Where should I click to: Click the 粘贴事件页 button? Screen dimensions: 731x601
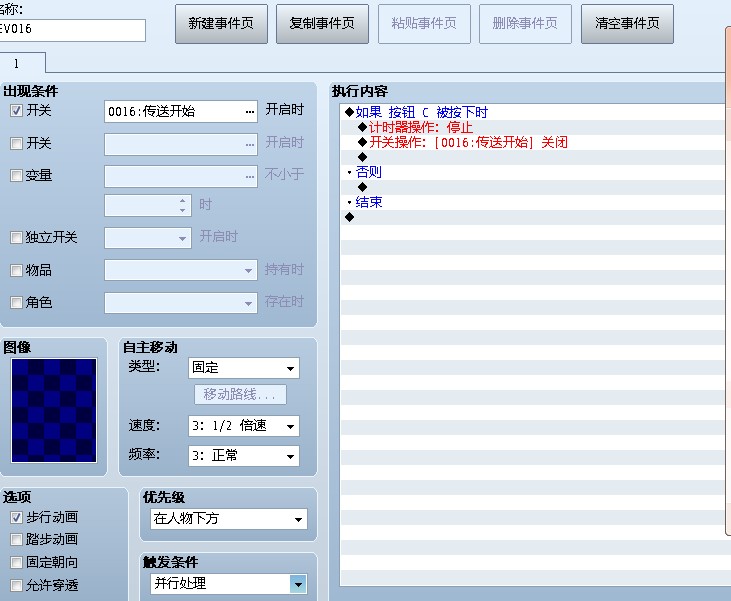(424, 24)
